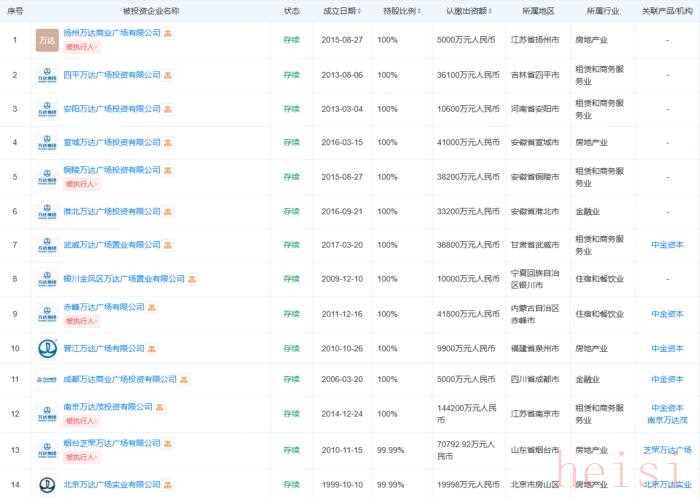700x500 pixels.
Task: Open 南京万达茂投资有限公司 company link
Action: tap(108, 407)
